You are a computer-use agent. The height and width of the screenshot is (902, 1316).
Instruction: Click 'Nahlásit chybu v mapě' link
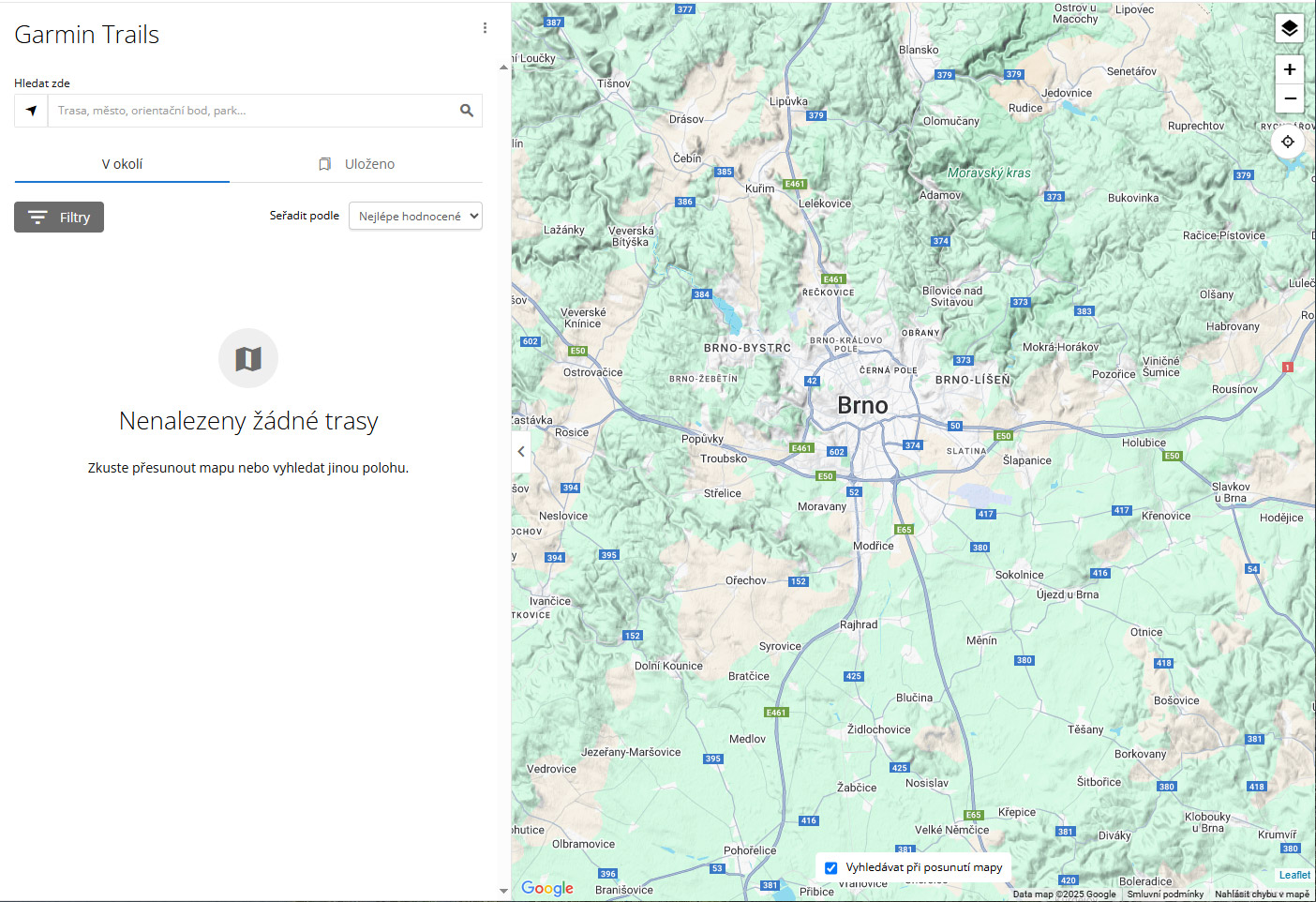coord(1262,894)
